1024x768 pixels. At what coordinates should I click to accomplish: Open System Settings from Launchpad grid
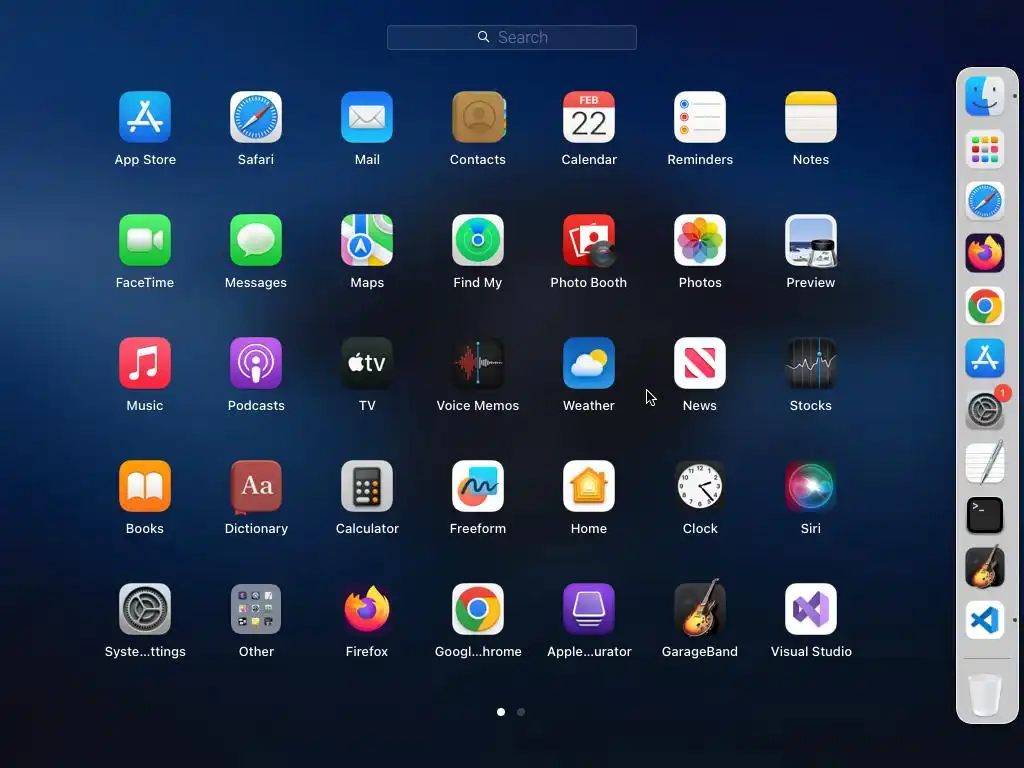coord(145,609)
